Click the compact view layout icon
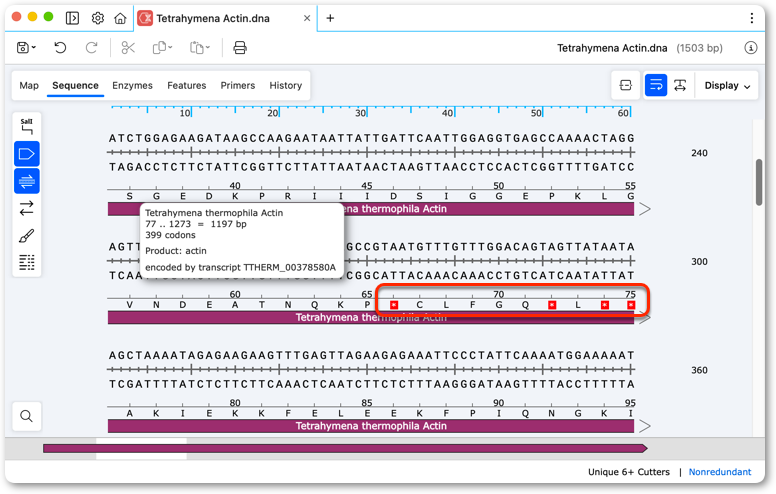776x494 pixels. (x=626, y=86)
